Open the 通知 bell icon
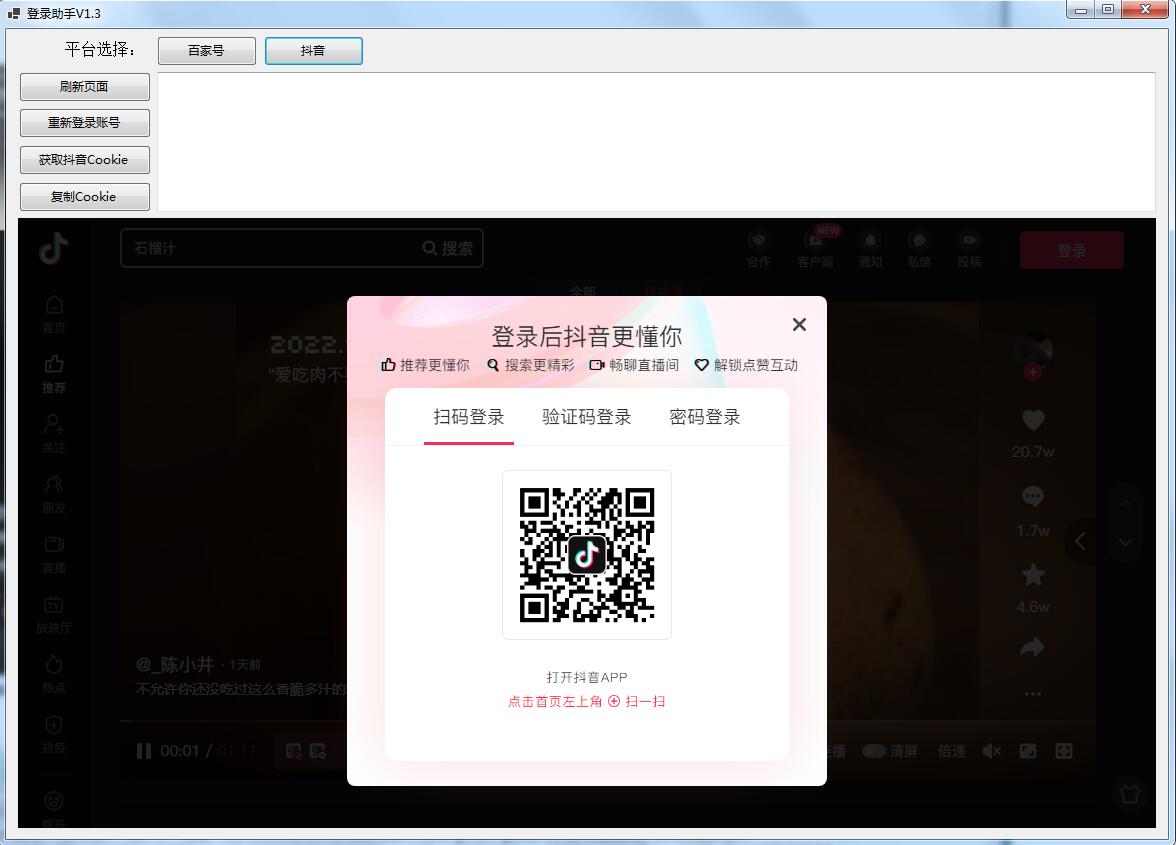This screenshot has height=845, width=1176. (x=870, y=250)
